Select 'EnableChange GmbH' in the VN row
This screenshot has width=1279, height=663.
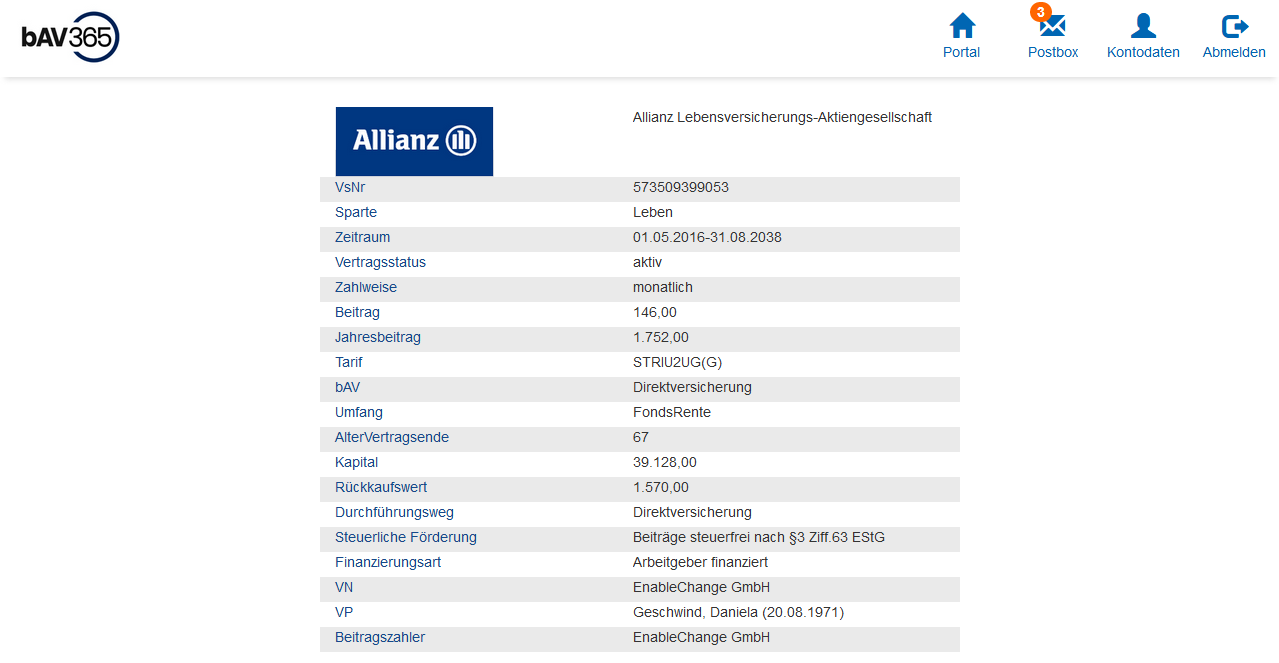[702, 588]
